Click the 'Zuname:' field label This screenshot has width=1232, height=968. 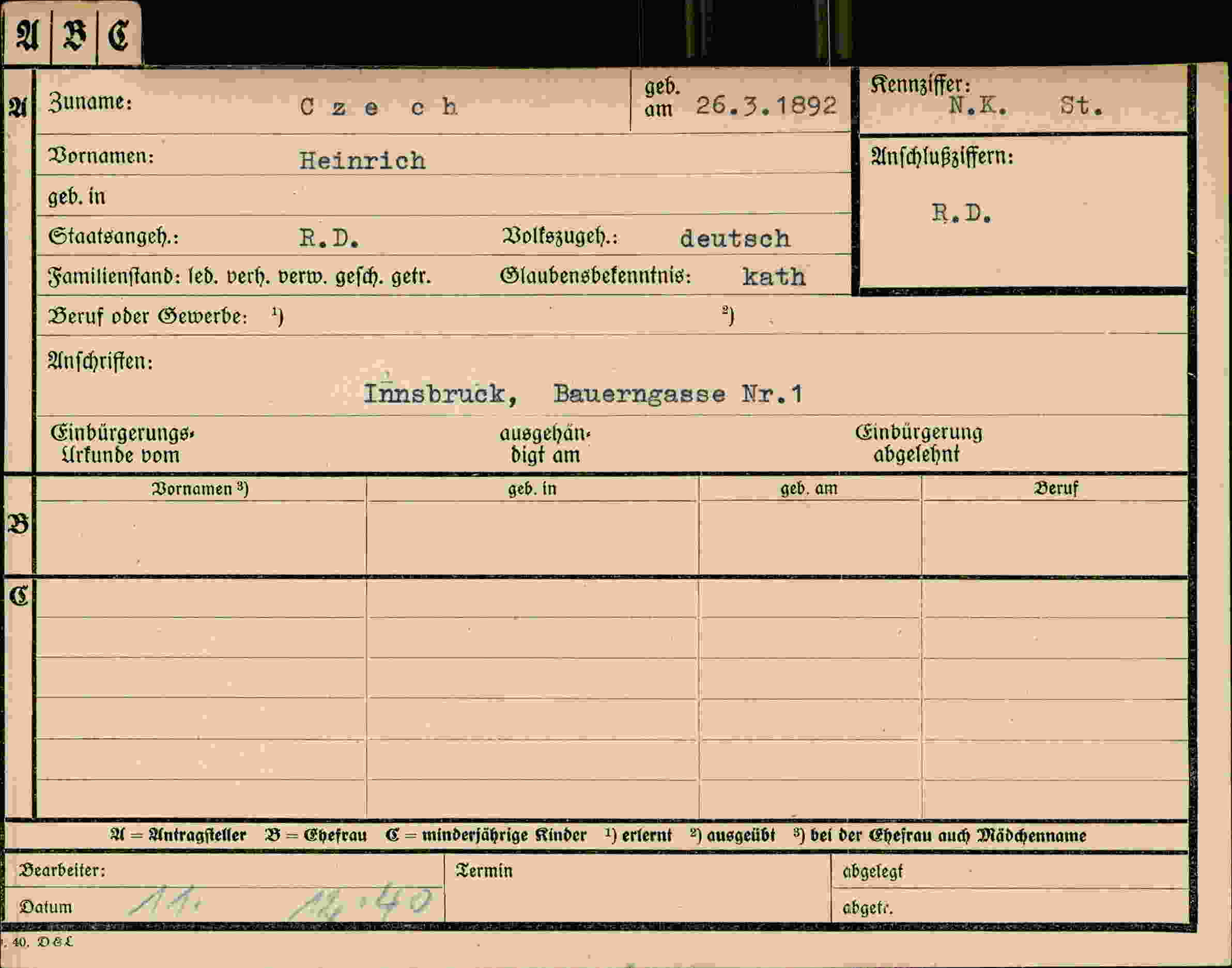click(x=90, y=103)
